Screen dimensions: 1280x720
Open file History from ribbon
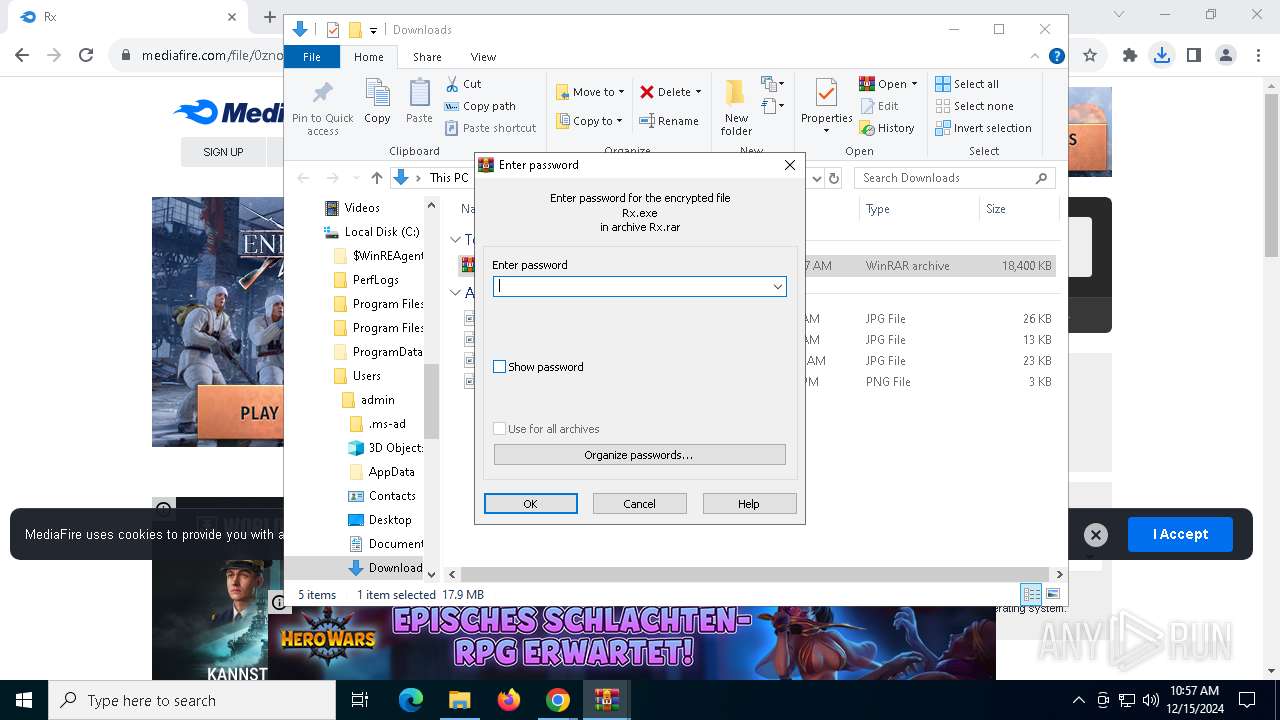(x=887, y=128)
